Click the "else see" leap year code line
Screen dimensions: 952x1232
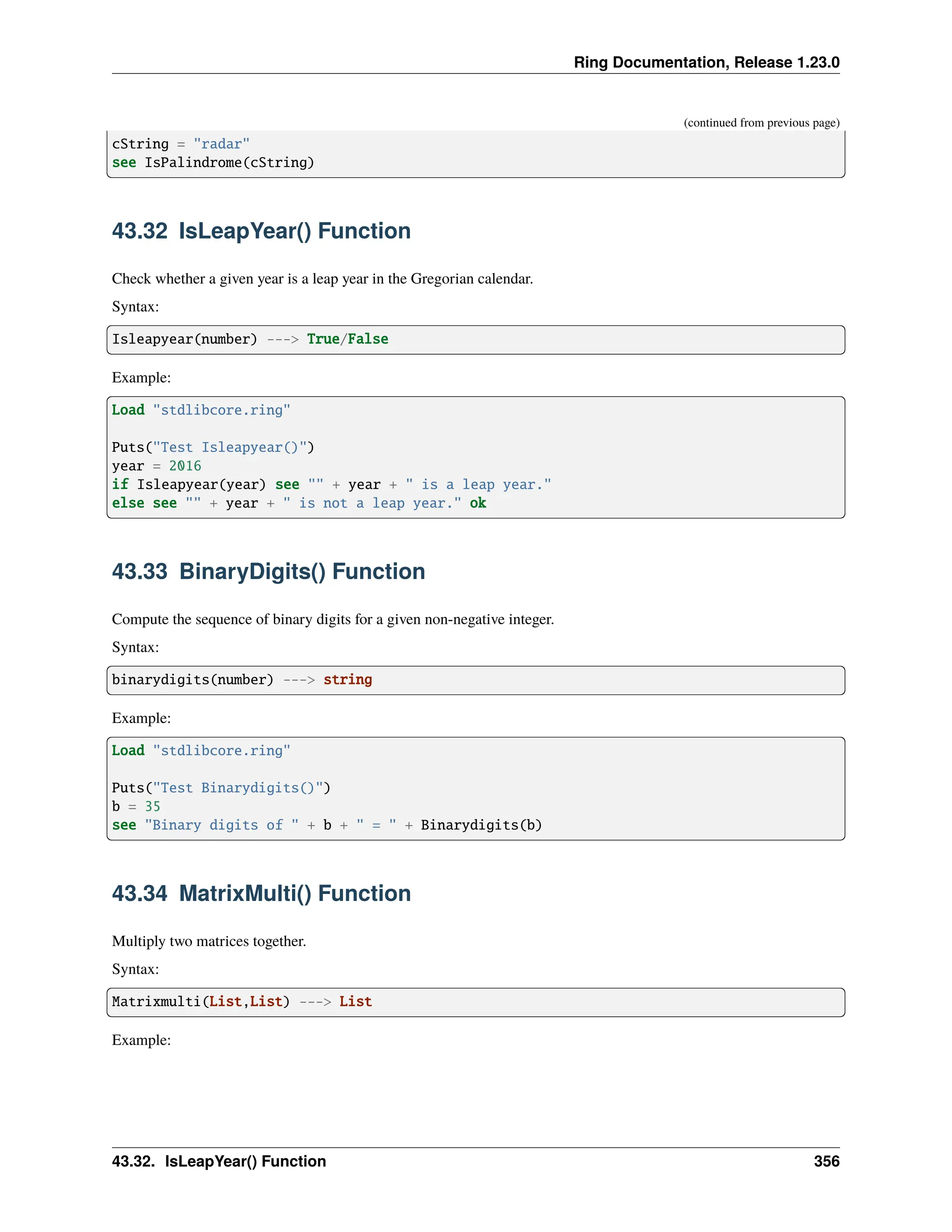click(298, 503)
